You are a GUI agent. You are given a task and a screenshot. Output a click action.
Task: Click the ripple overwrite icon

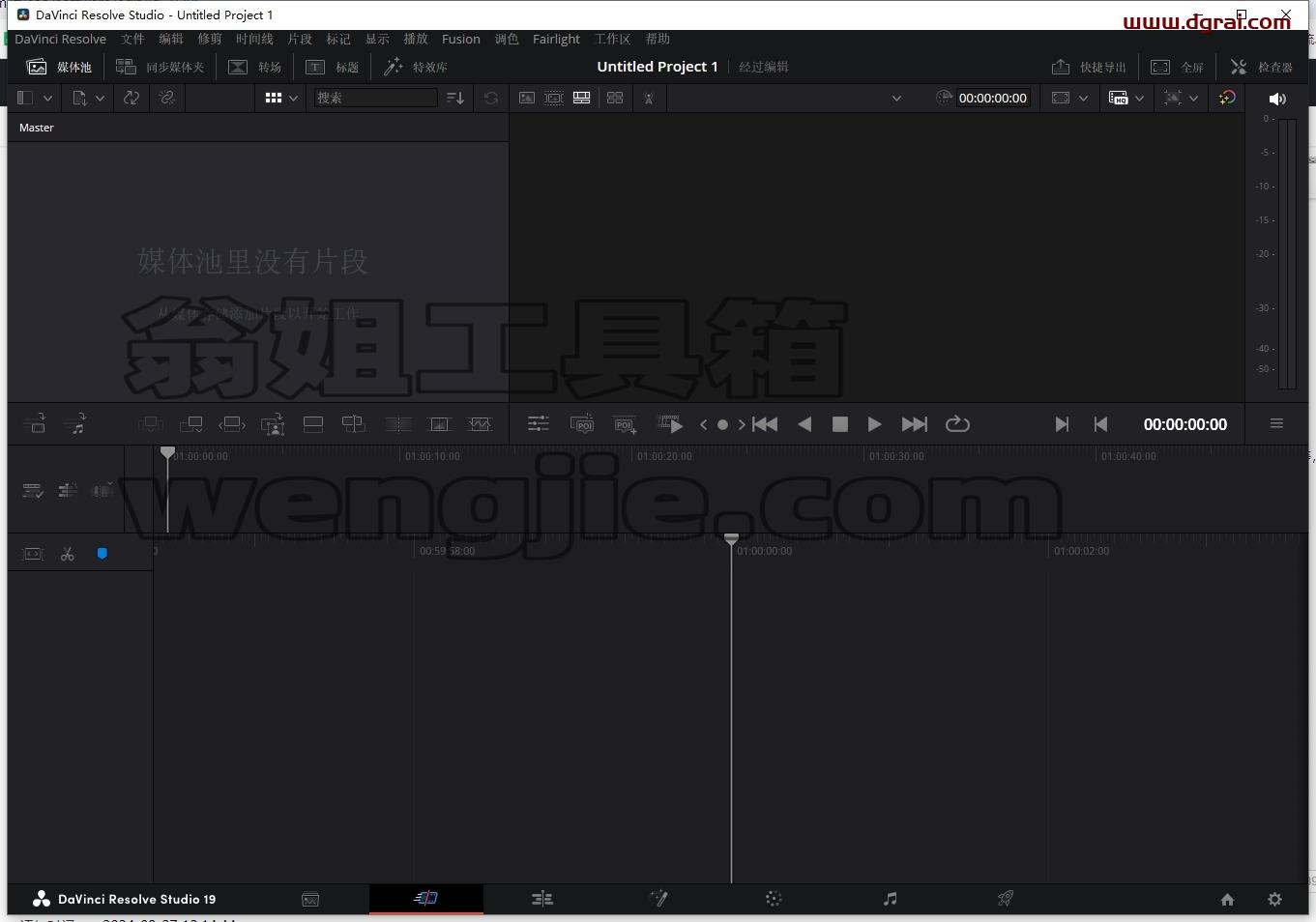(232, 424)
